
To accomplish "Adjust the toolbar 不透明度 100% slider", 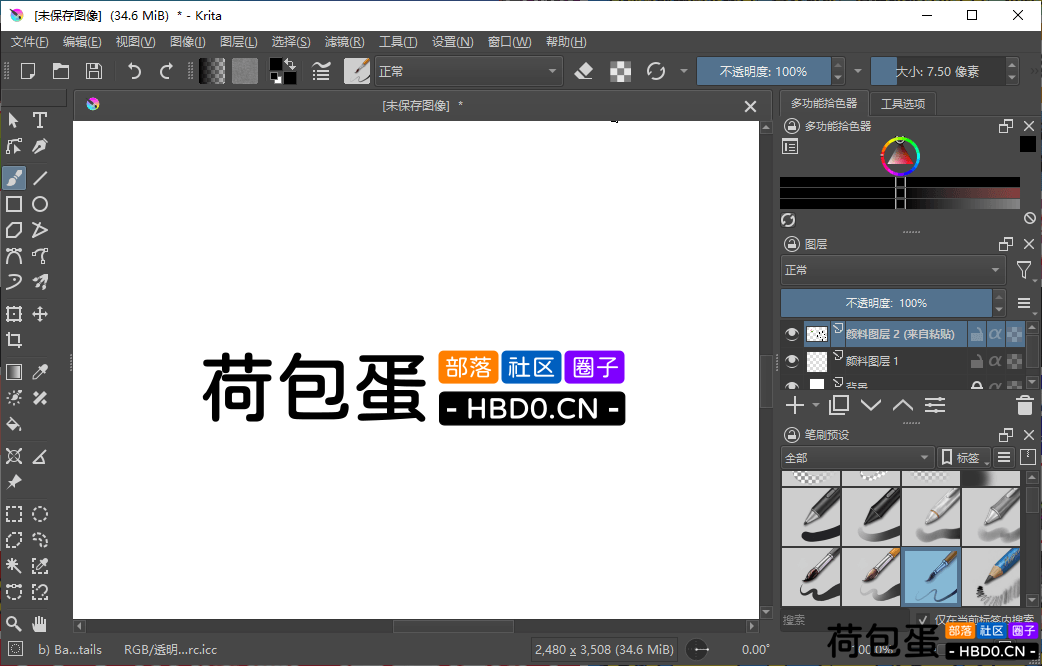I will pyautogui.click(x=764, y=71).
